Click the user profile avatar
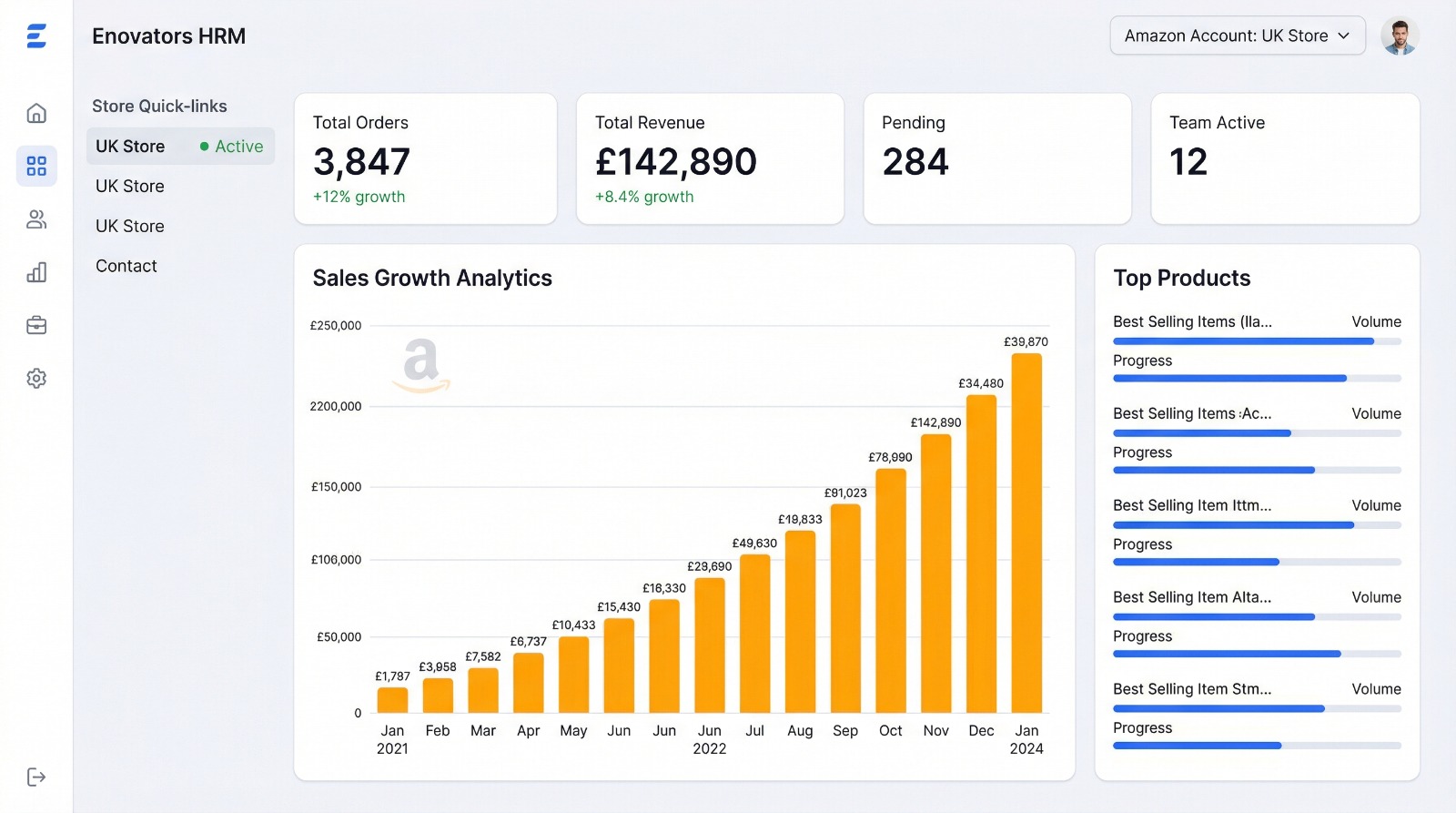 (1399, 36)
